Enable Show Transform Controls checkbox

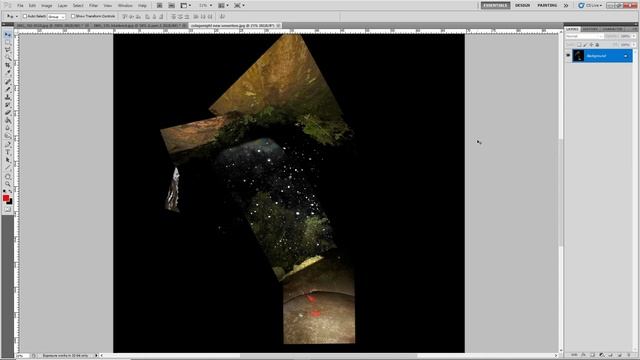73,16
